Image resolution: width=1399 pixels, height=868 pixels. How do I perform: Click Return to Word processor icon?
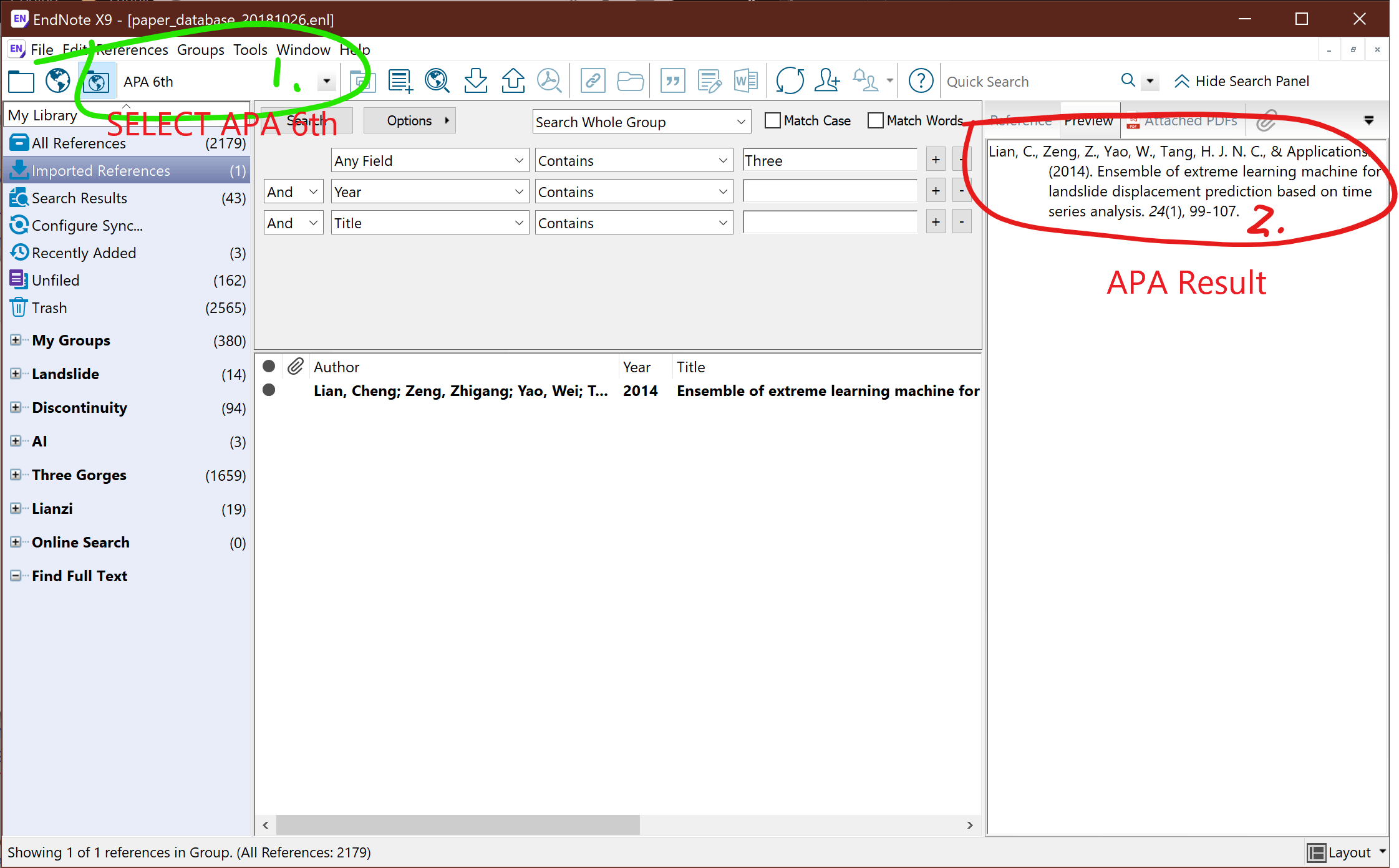coord(746,81)
